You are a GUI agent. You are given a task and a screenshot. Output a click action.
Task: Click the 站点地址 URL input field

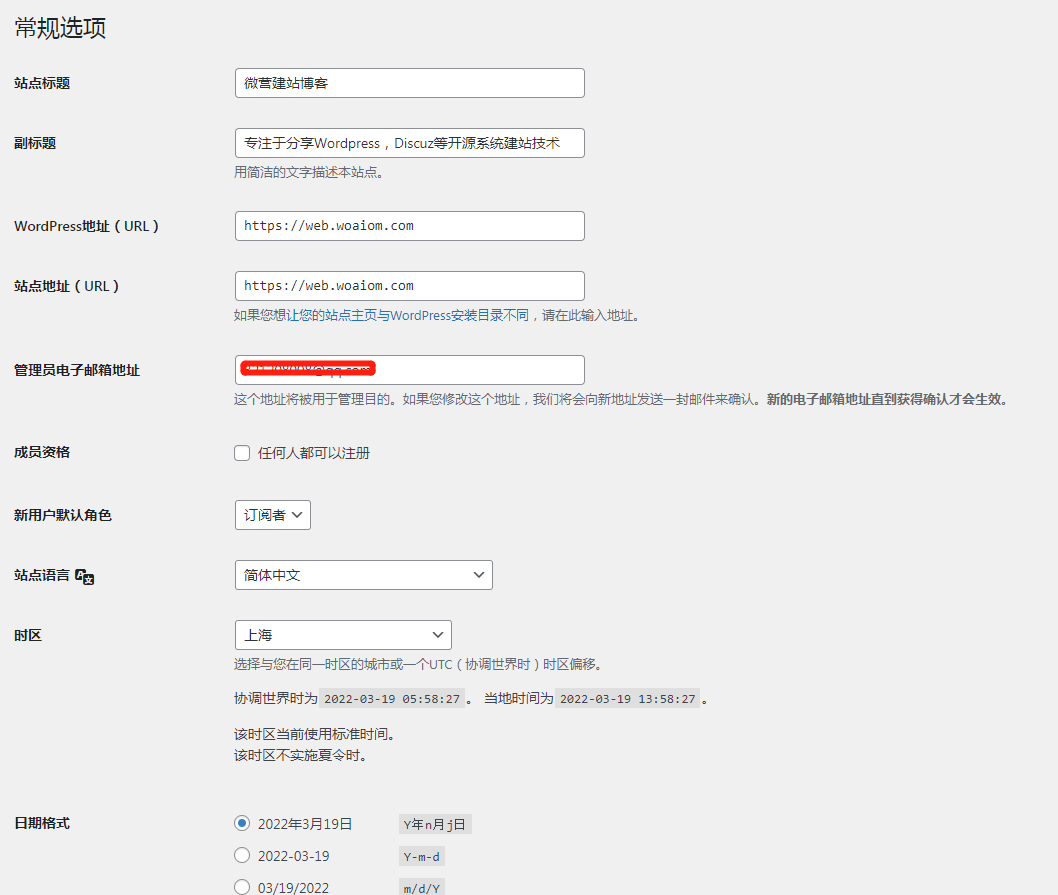[x=410, y=286]
